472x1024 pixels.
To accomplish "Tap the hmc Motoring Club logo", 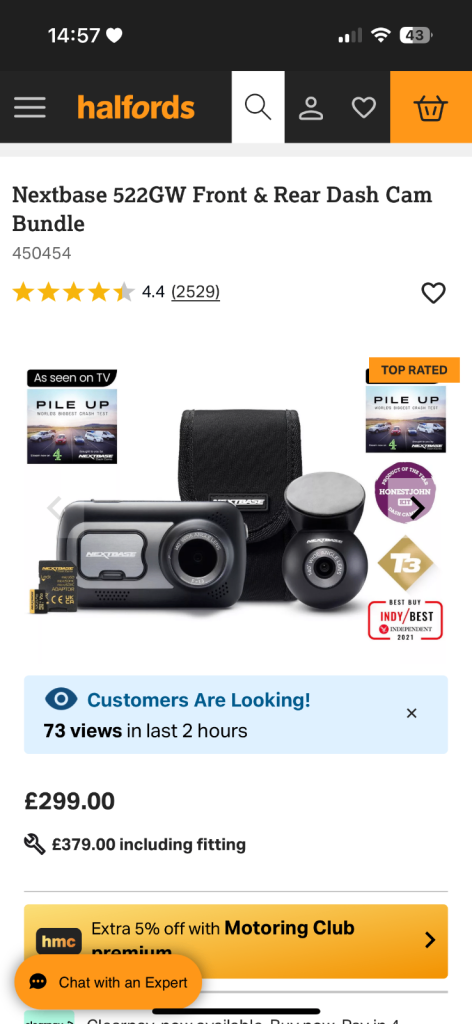I will pos(59,942).
